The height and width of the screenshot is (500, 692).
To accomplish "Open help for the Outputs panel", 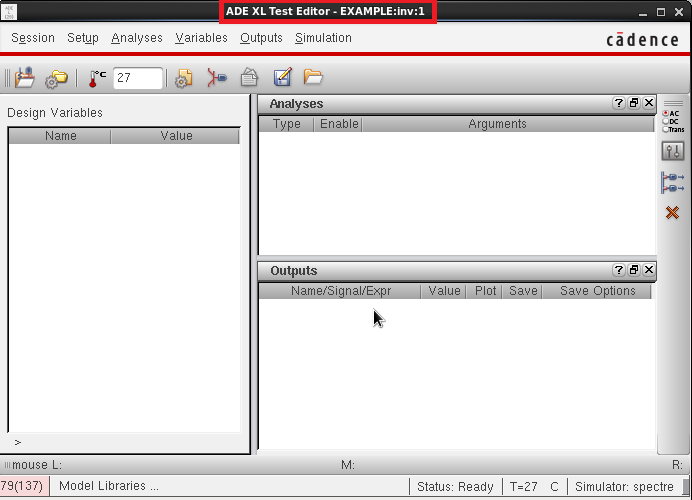I will point(619,270).
